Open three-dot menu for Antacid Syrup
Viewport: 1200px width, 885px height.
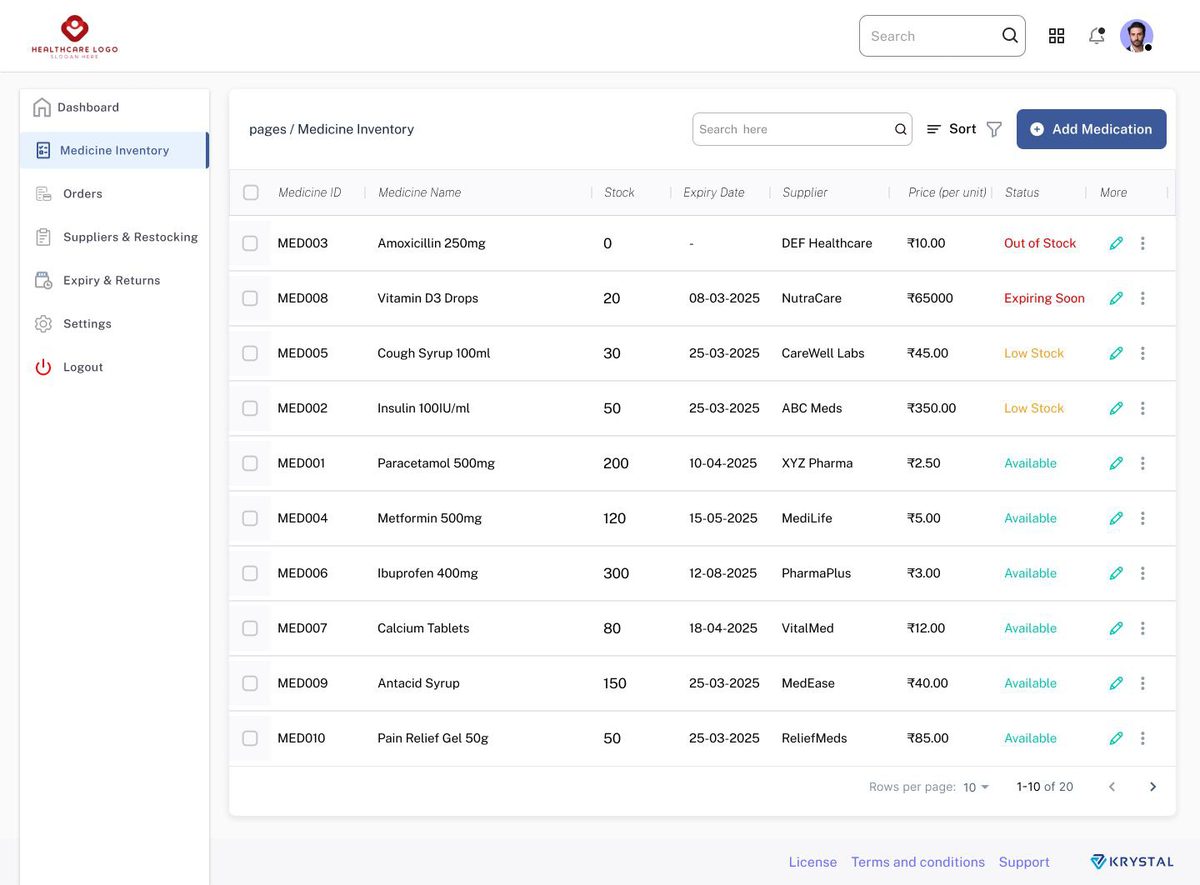coord(1143,683)
